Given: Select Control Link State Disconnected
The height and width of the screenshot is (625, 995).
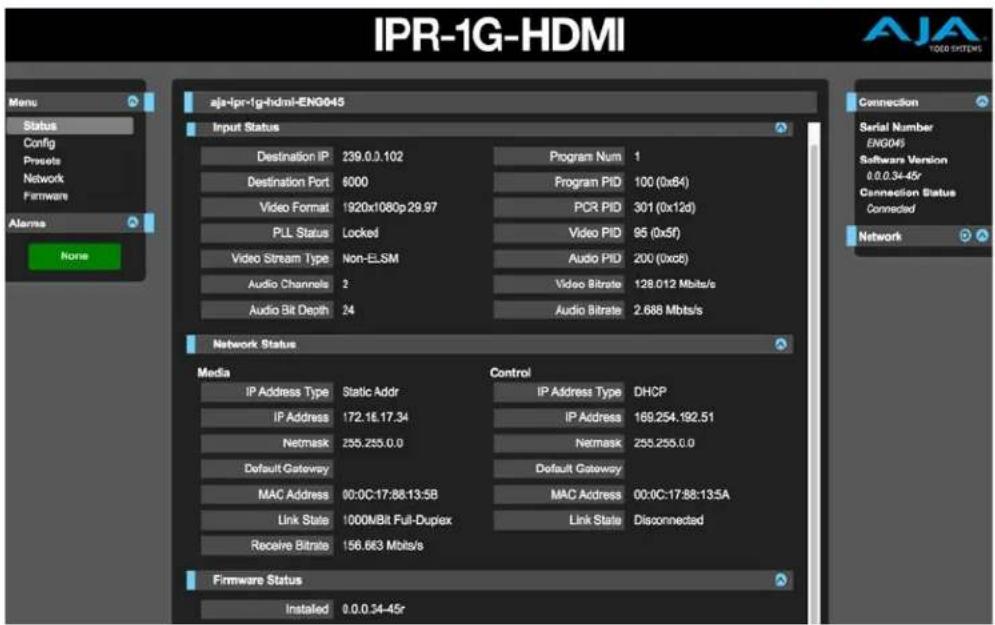Looking at the screenshot, I should point(668,520).
